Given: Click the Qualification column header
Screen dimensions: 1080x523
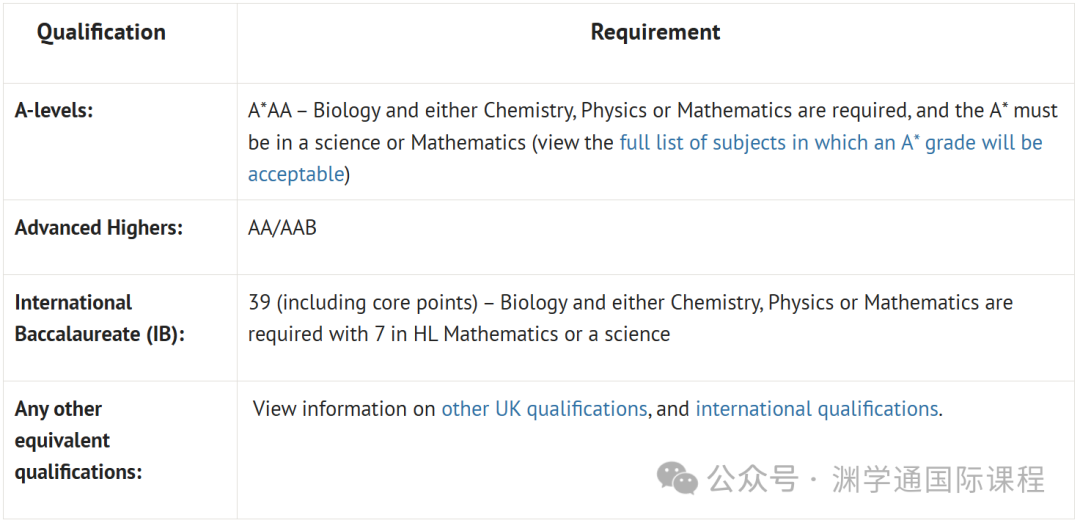Looking at the screenshot, I should click(101, 32).
